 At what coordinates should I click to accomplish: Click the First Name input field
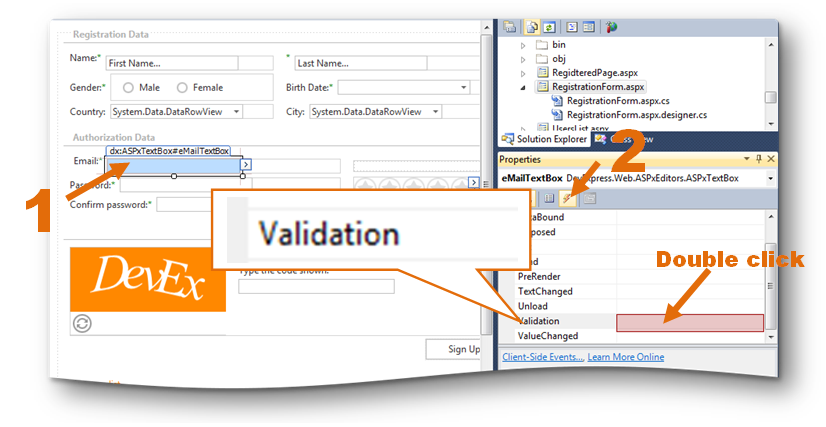point(172,63)
